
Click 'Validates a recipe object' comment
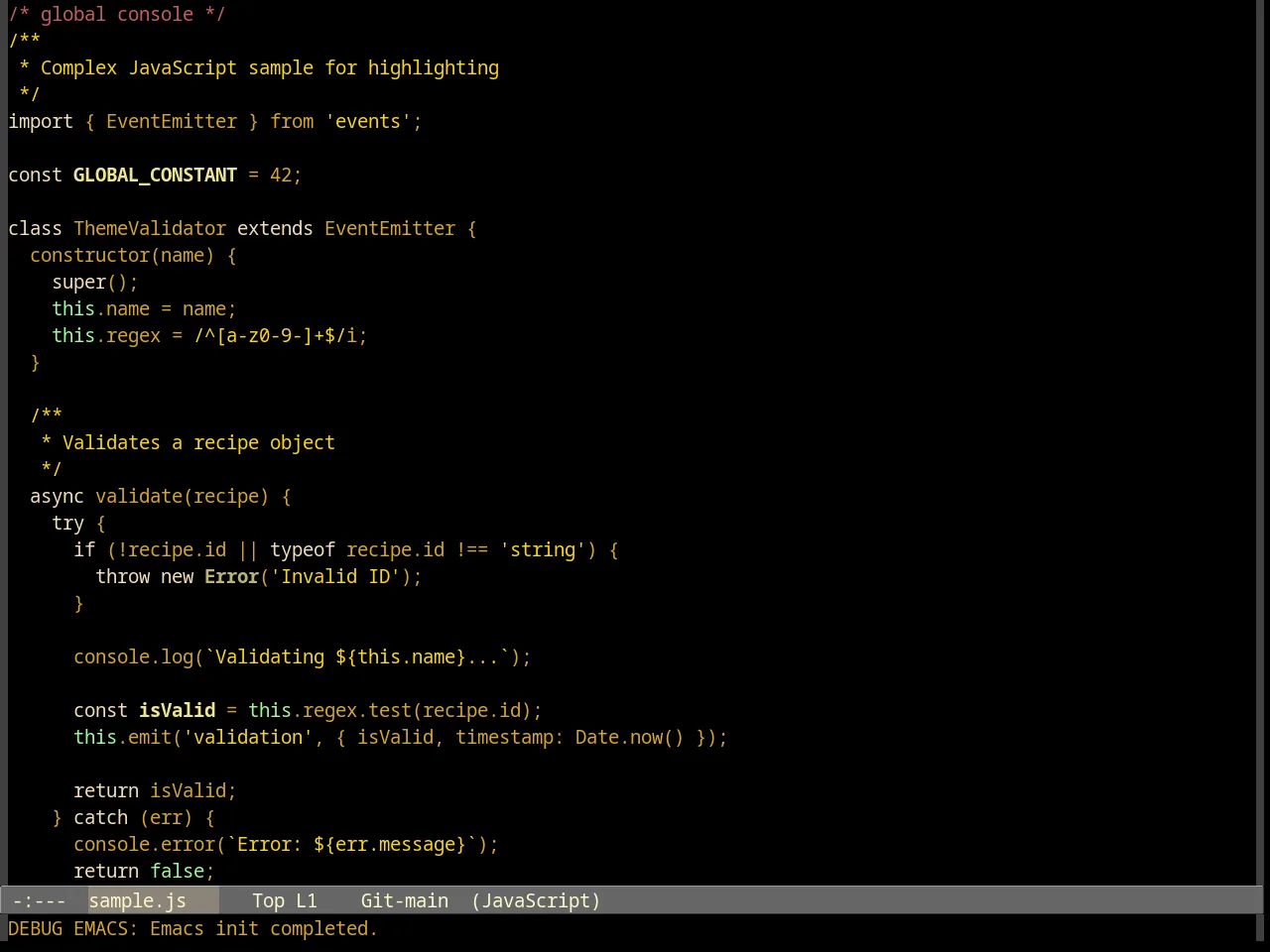[x=198, y=442]
